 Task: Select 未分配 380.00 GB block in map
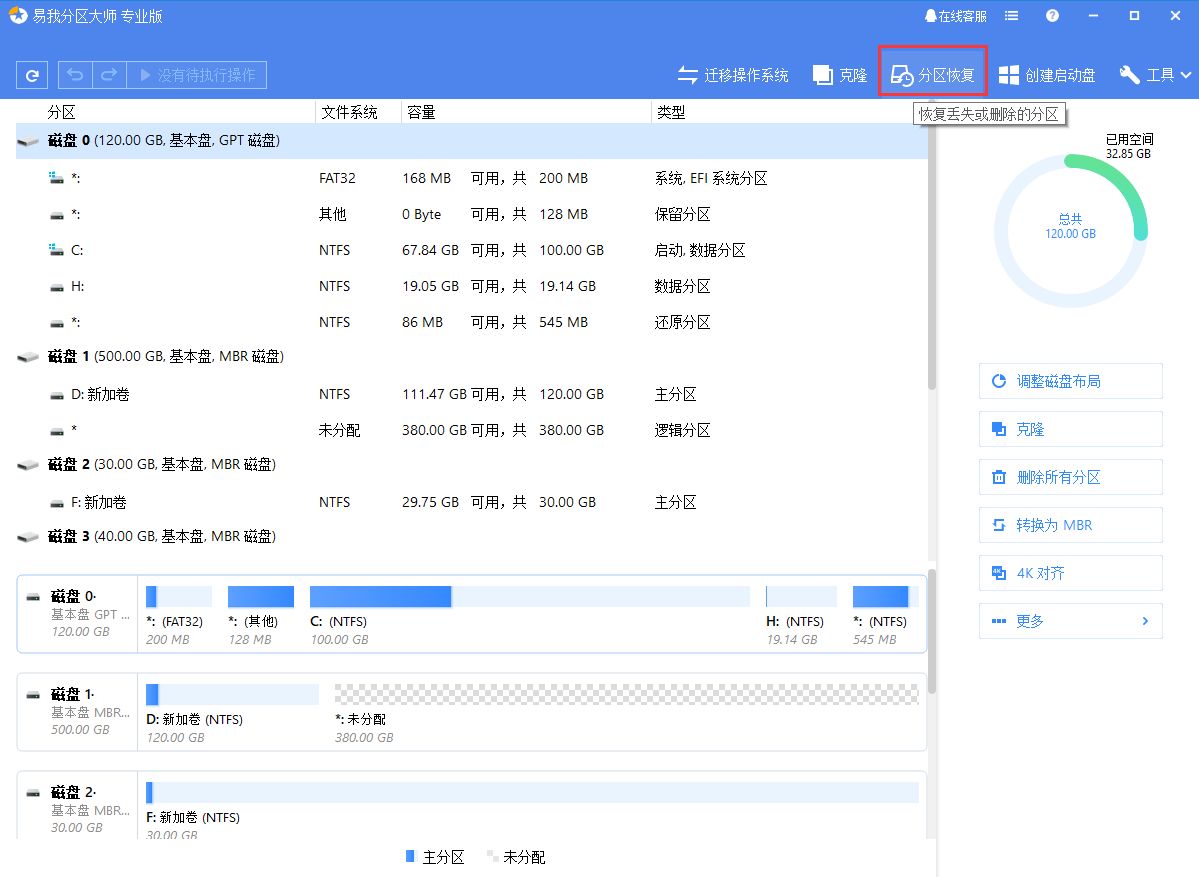coord(626,713)
